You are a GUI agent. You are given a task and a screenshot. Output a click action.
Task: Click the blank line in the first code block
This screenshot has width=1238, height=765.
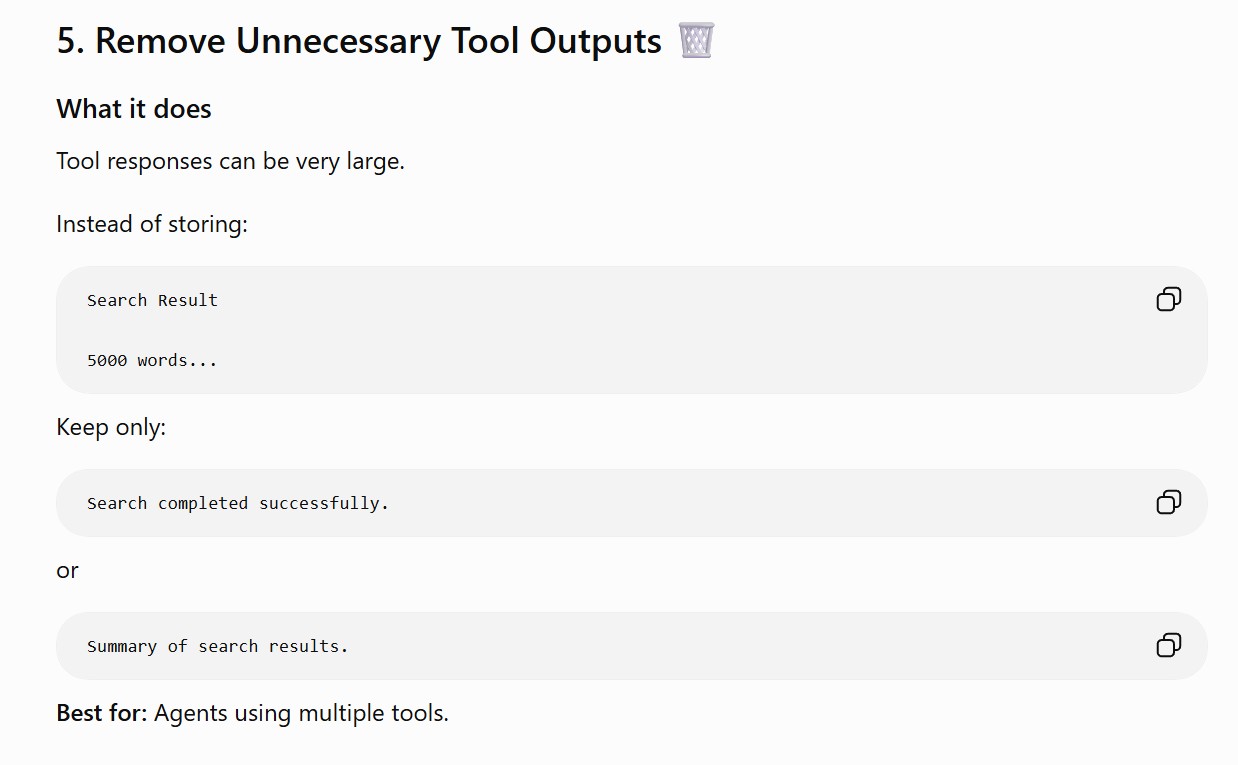pos(632,330)
